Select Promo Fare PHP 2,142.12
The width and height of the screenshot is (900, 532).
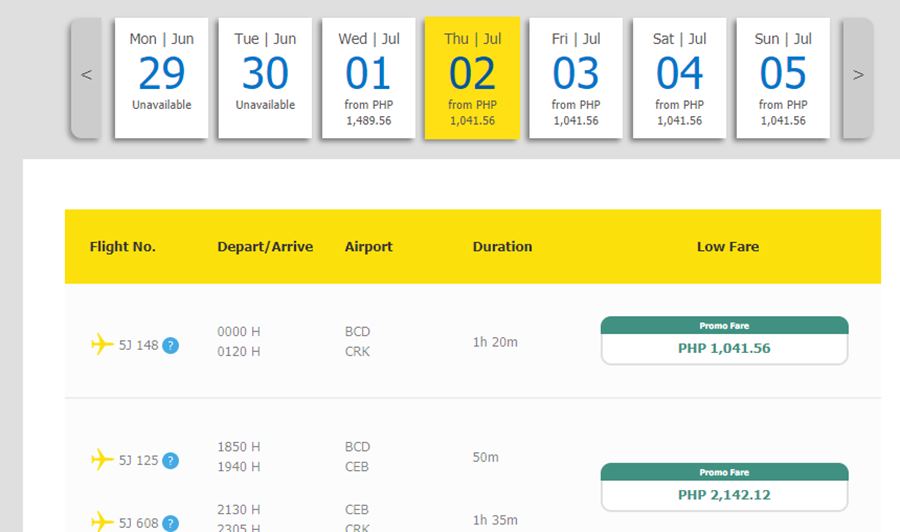coord(724,487)
